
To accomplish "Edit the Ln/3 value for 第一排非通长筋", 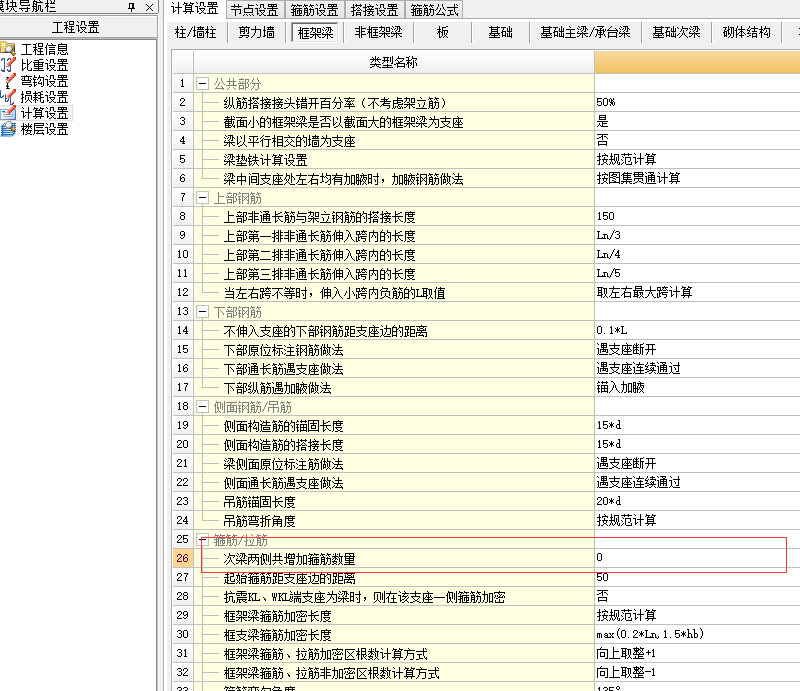I will pyautogui.click(x=697, y=235).
